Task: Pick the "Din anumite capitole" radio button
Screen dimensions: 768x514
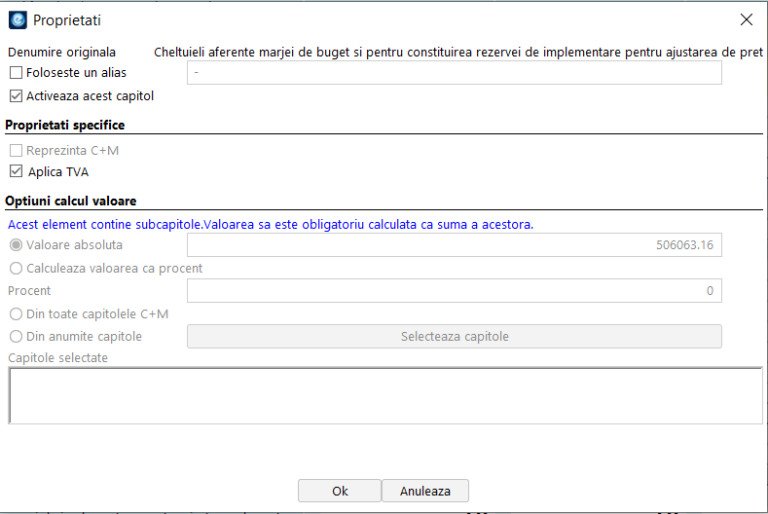Action: 16,337
